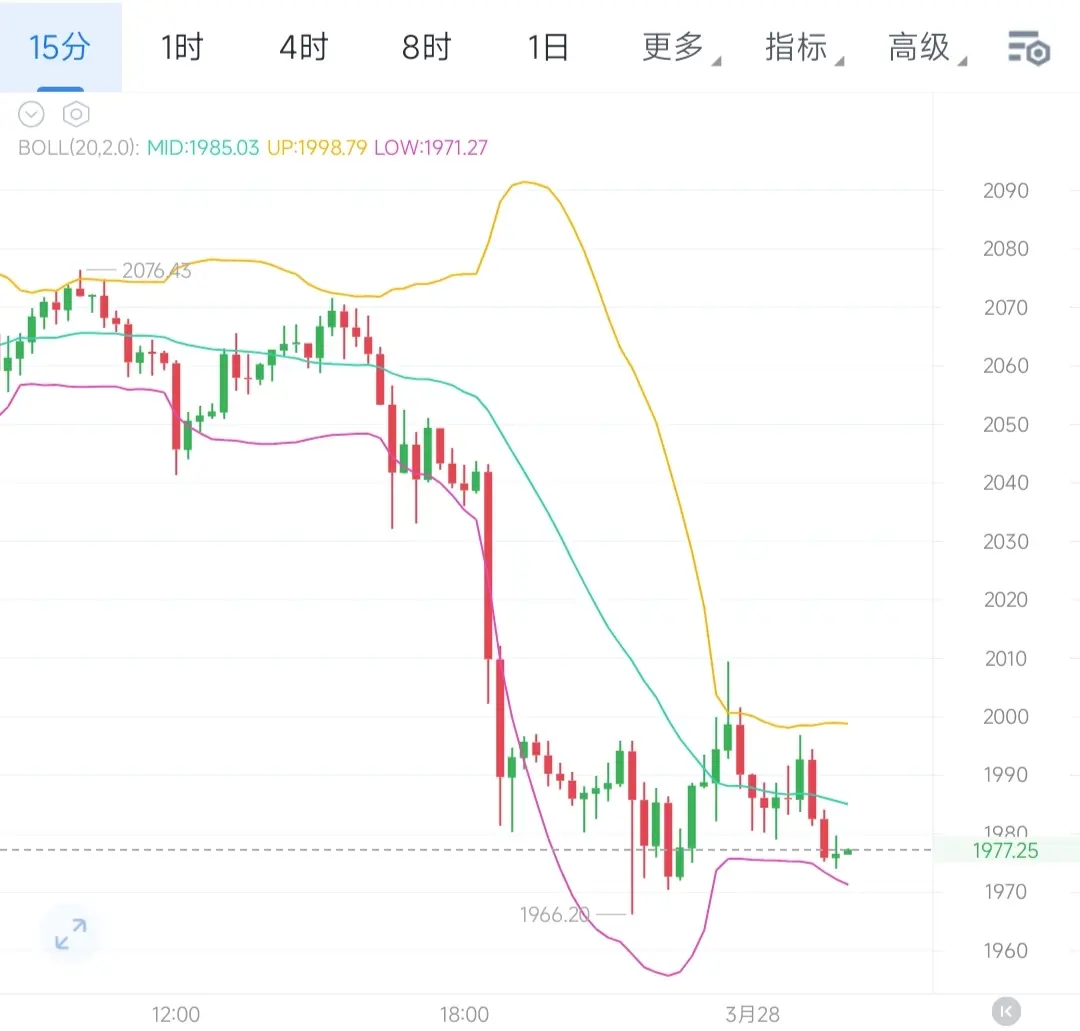Click the 18:00 time axis label
Image resolution: width=1080 pixels, height=1031 pixels.
click(x=464, y=1014)
